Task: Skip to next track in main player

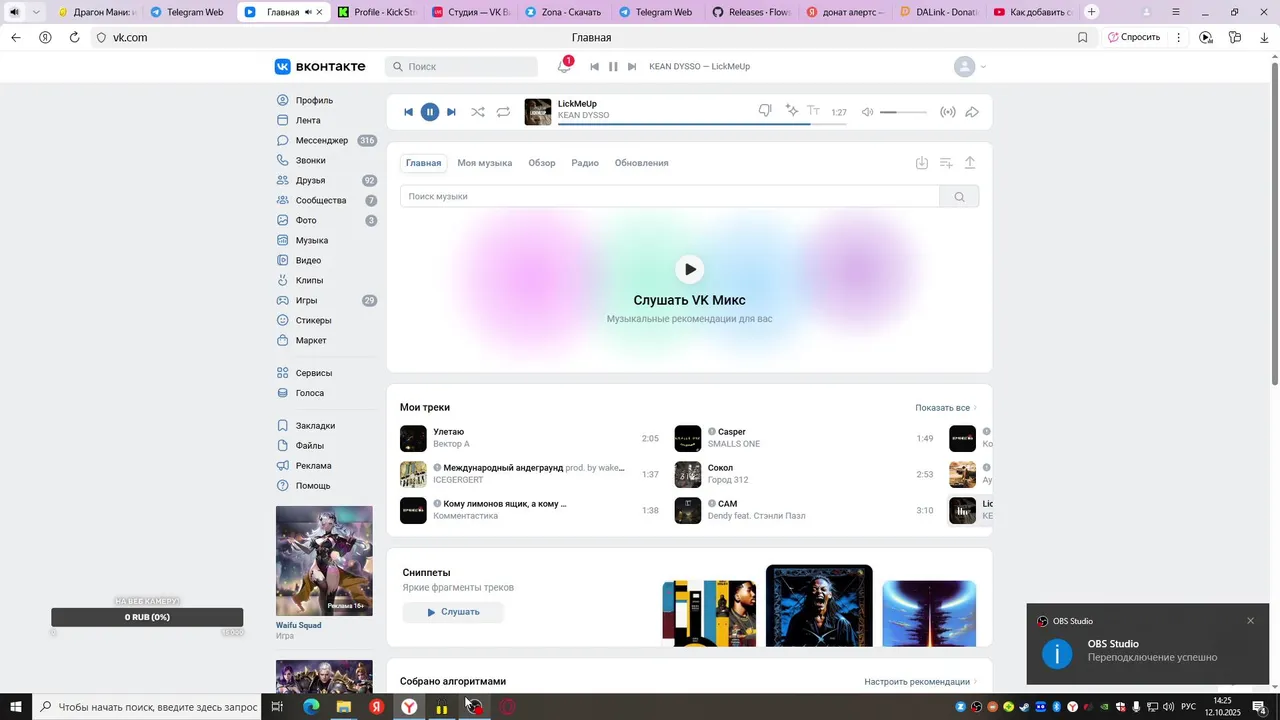Action: [x=451, y=112]
